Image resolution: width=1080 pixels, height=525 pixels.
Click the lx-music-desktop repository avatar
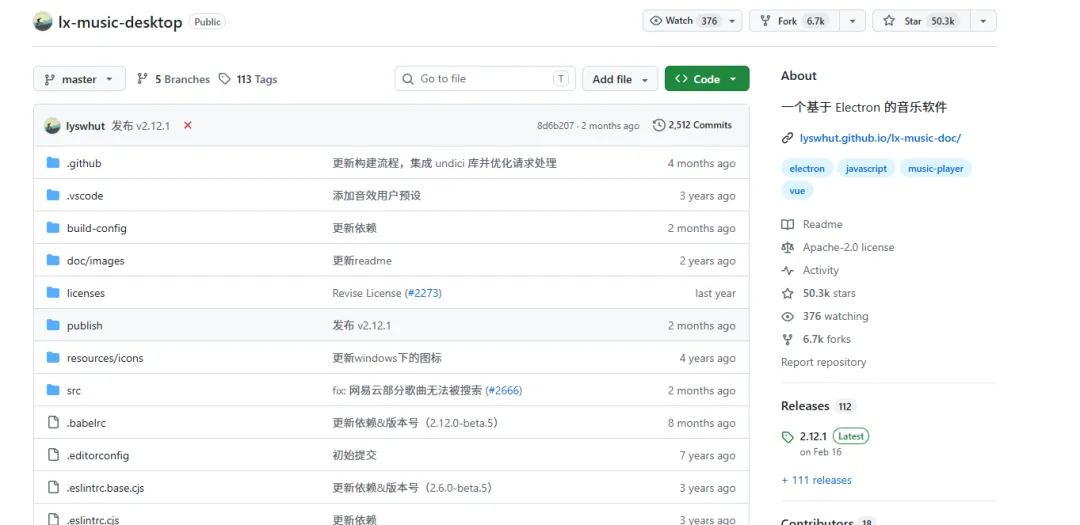pos(43,21)
